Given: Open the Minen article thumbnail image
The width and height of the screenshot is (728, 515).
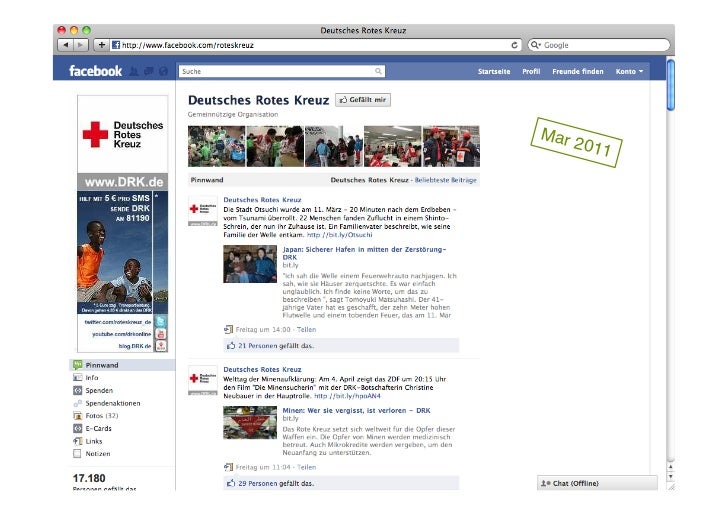Looking at the screenshot, I should click(x=250, y=423).
